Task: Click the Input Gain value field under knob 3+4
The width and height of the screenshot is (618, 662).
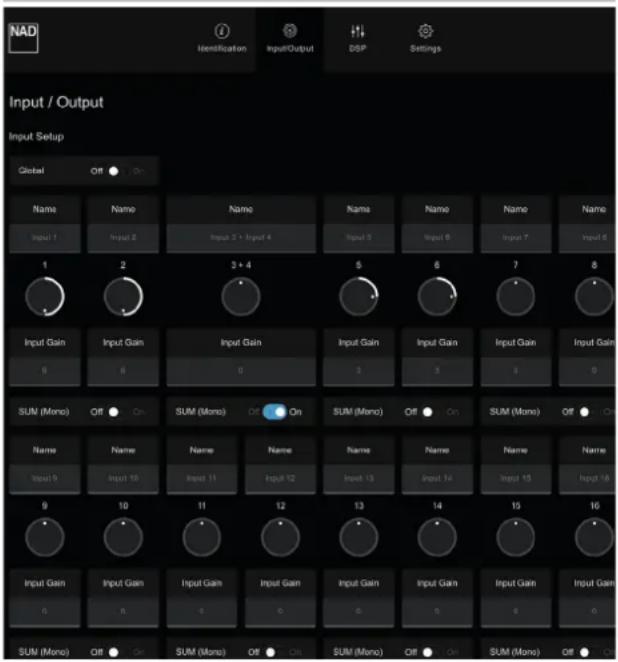Action: click(x=241, y=371)
